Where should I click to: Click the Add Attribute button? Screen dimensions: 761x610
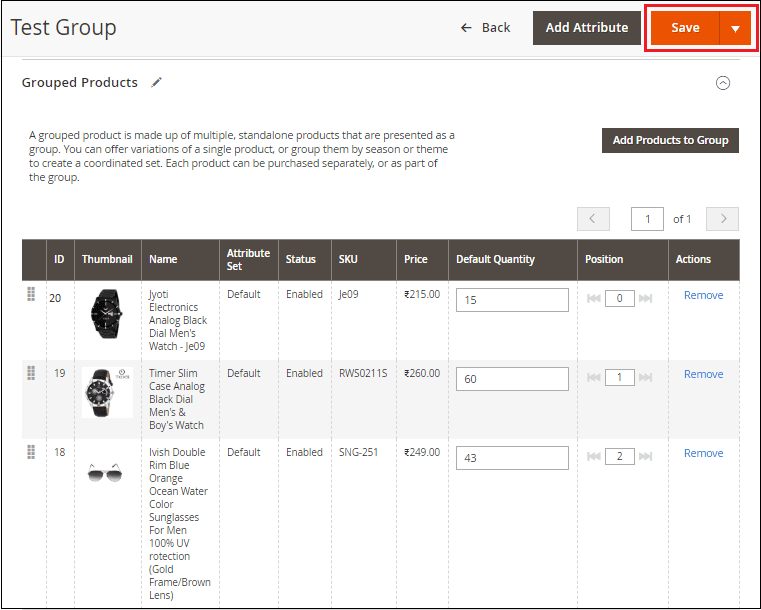pos(586,28)
